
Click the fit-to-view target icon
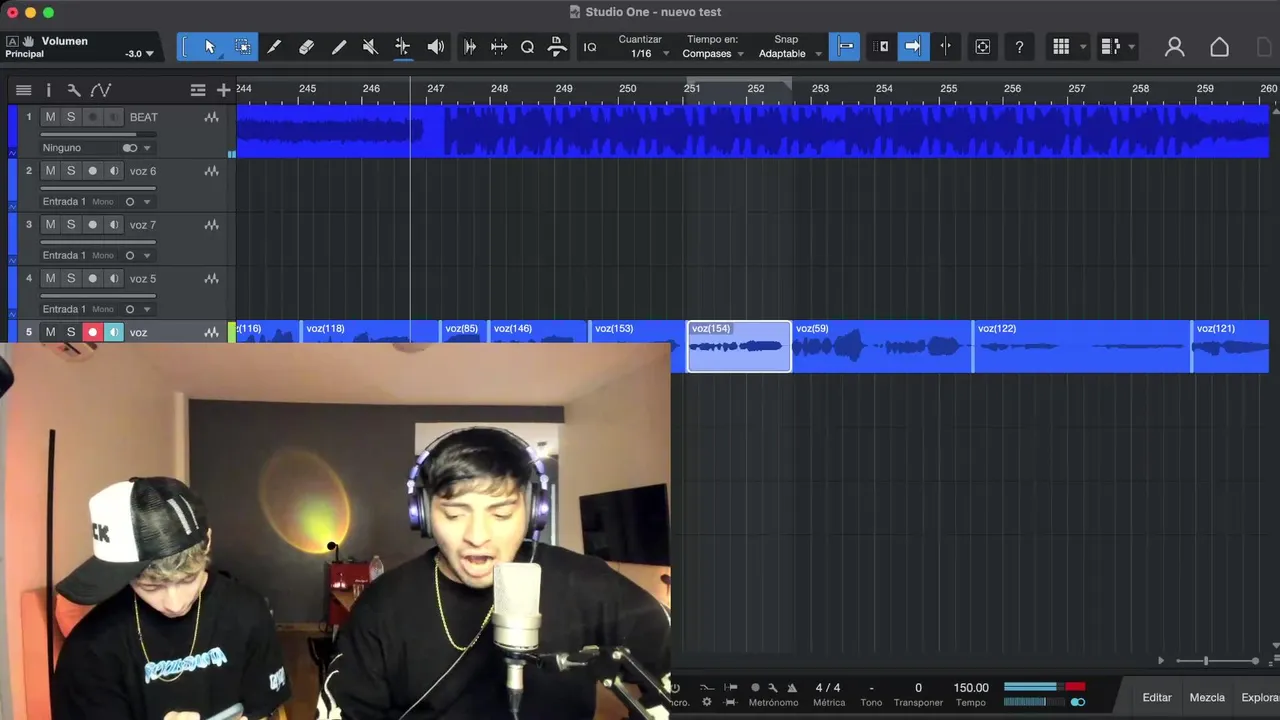pos(983,47)
